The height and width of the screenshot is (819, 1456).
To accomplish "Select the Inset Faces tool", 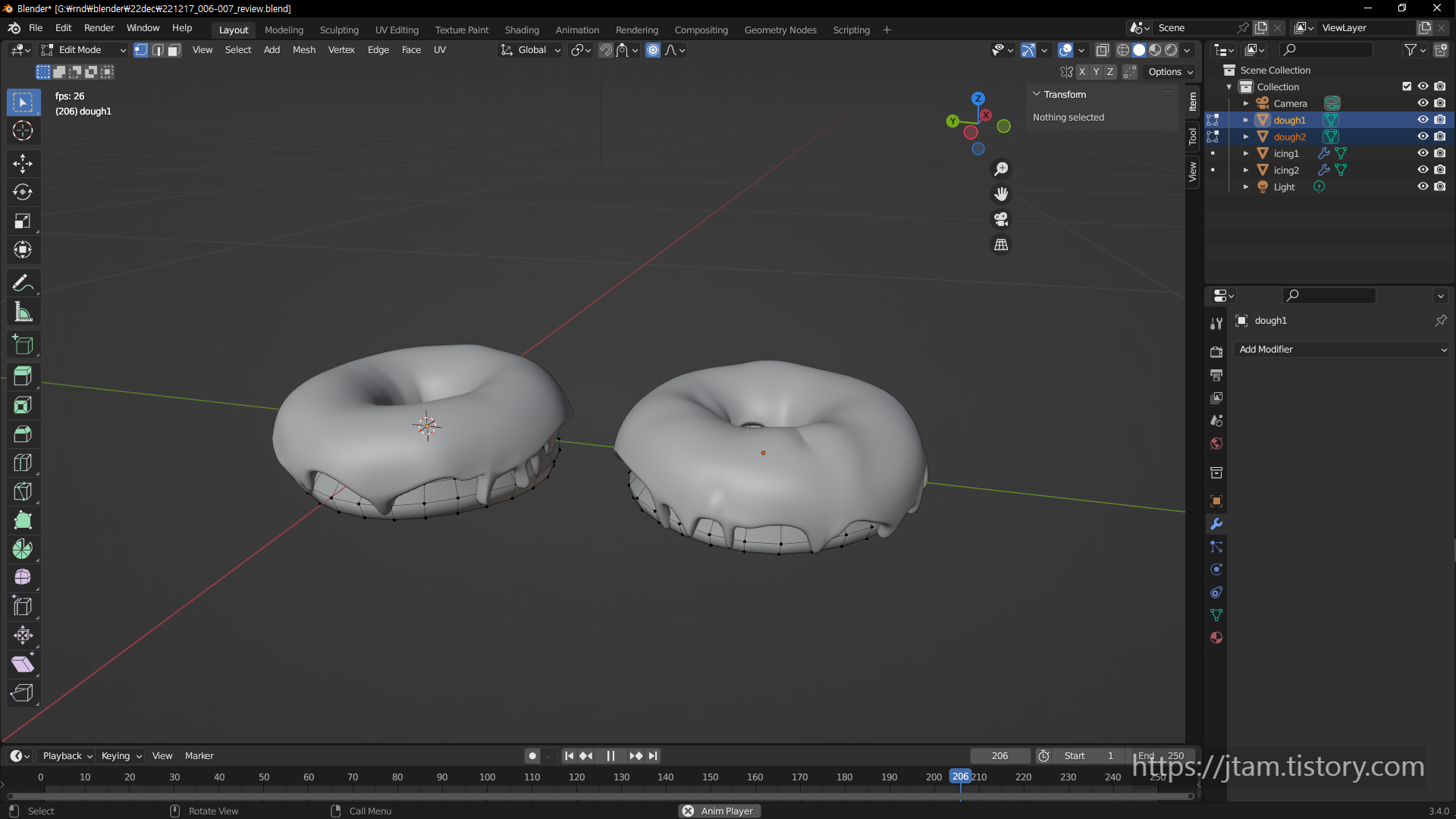I will 23,405.
